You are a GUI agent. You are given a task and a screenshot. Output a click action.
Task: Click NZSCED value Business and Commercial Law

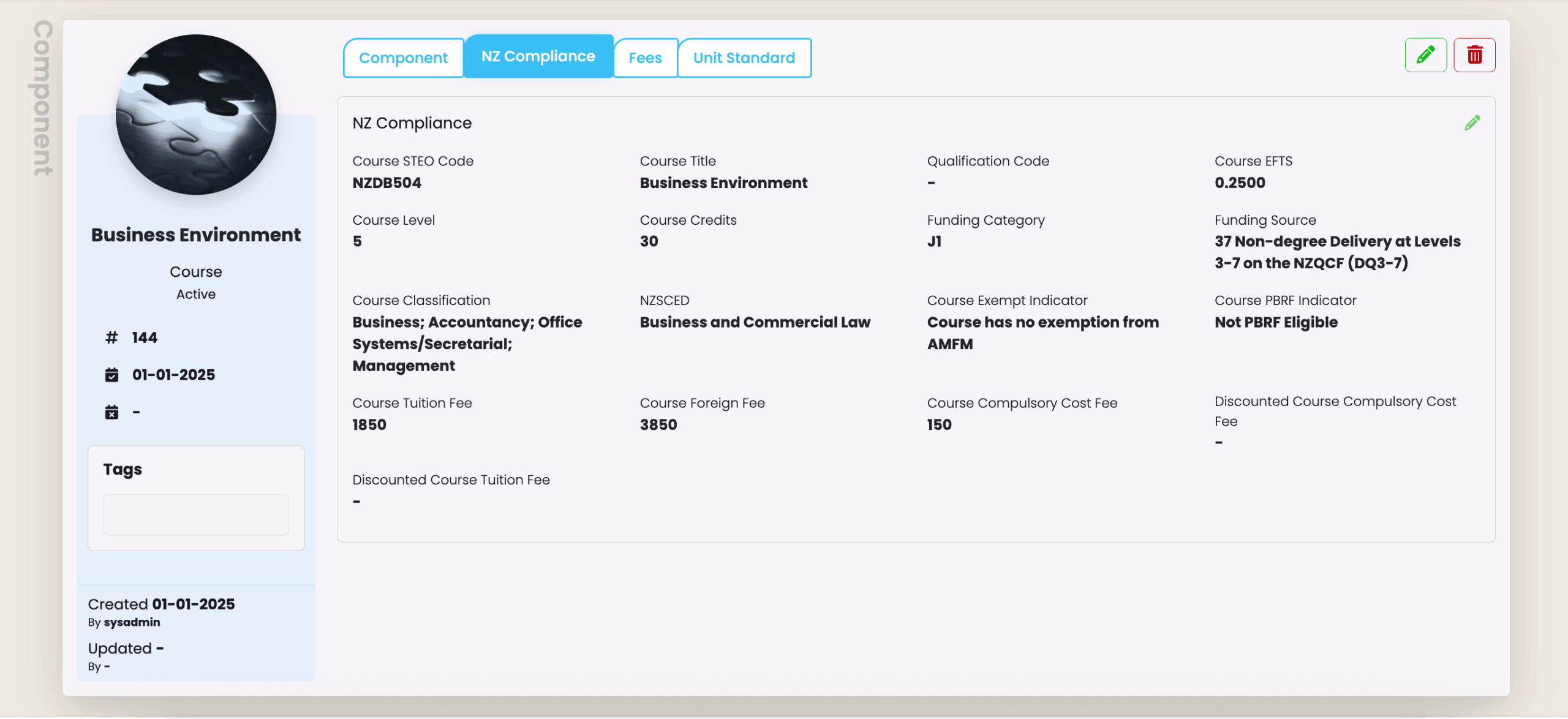(x=755, y=322)
